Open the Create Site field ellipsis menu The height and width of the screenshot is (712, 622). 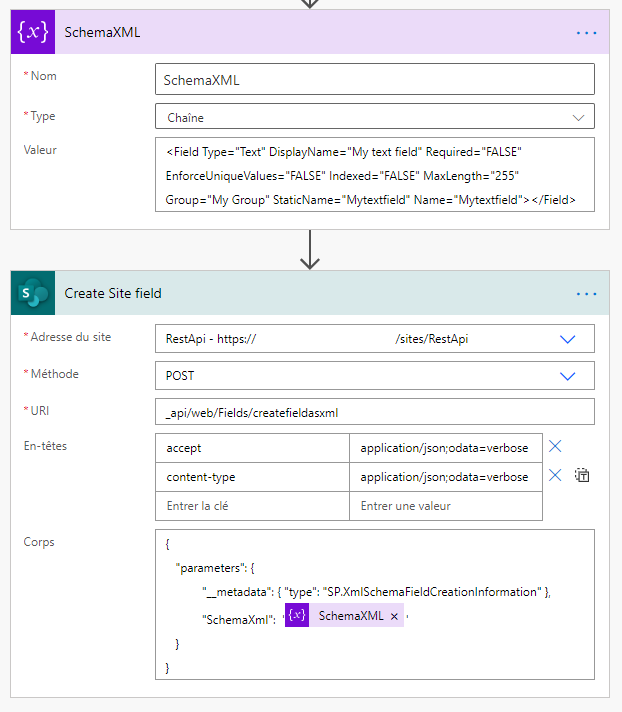586,294
